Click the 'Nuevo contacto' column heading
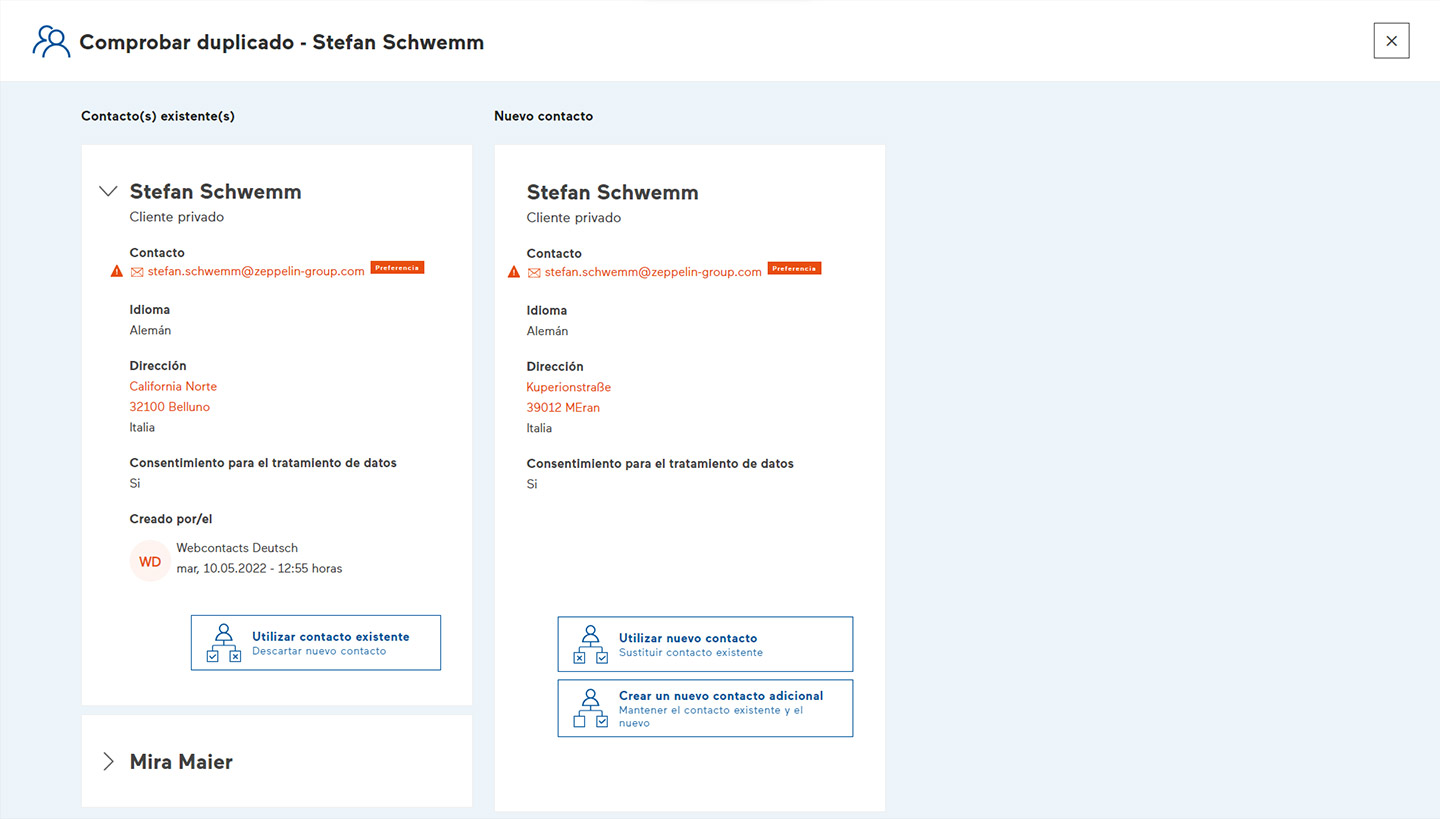1440x819 pixels. pos(543,116)
